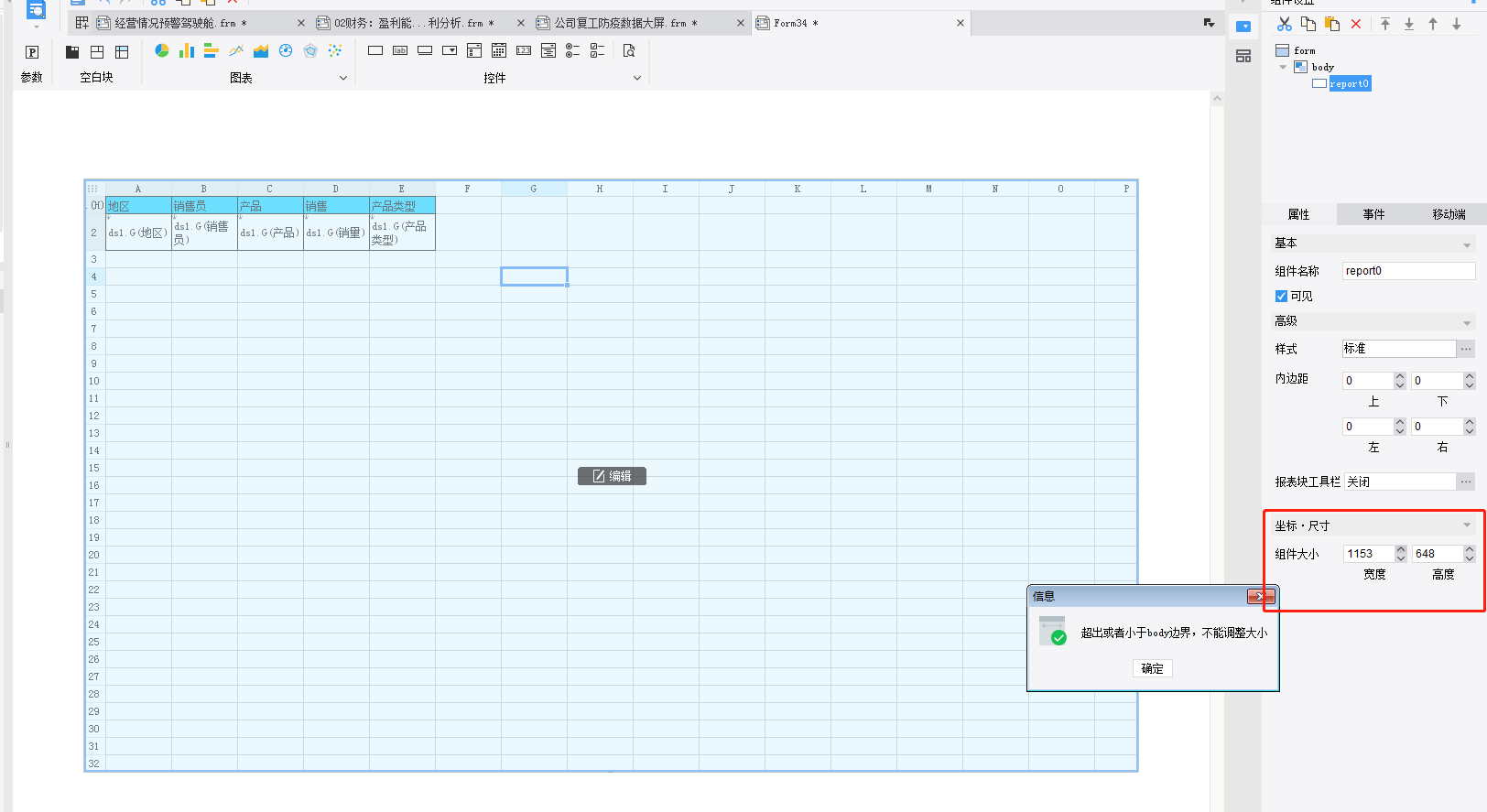Viewport: 1487px width, 812px height.
Task: Close the 经营情况预警驾驶舱.frm tab
Action: (301, 23)
